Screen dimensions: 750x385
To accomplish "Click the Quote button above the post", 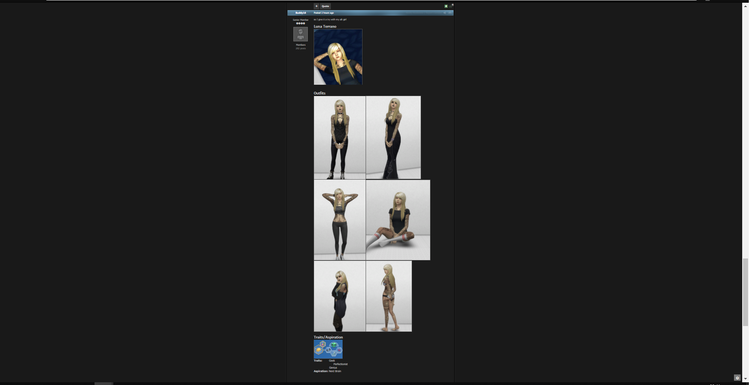I will [325, 6].
